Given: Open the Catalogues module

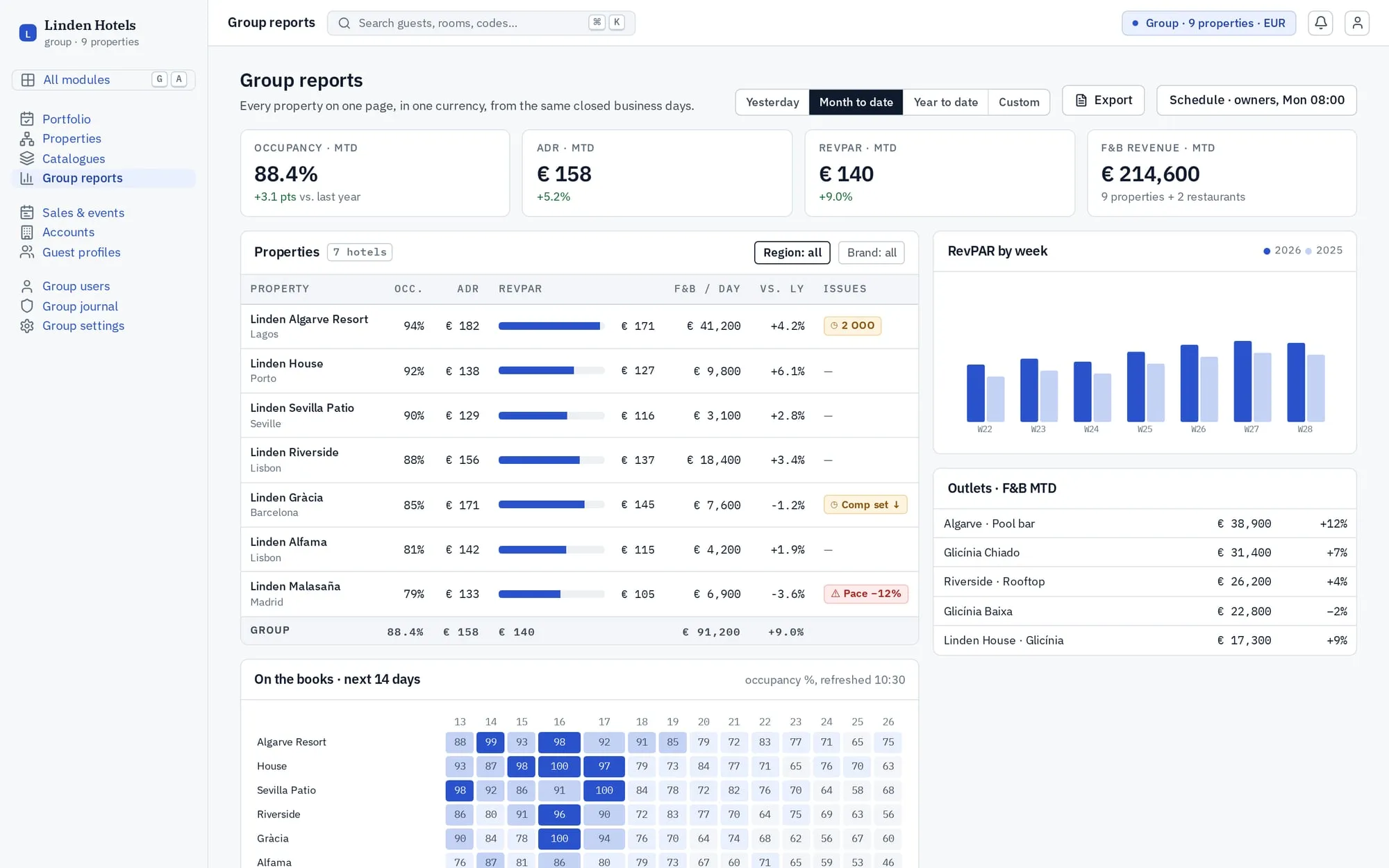Looking at the screenshot, I should click(x=103, y=158).
